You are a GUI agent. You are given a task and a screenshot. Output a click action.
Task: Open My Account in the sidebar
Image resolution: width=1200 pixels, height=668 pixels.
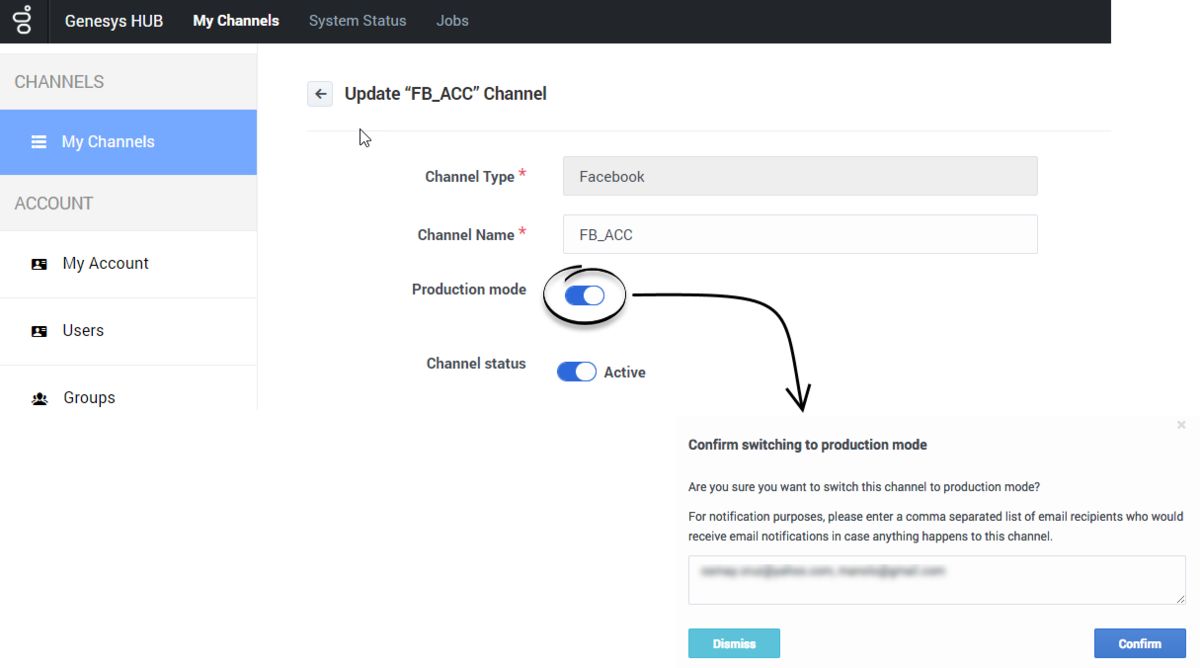point(128,264)
